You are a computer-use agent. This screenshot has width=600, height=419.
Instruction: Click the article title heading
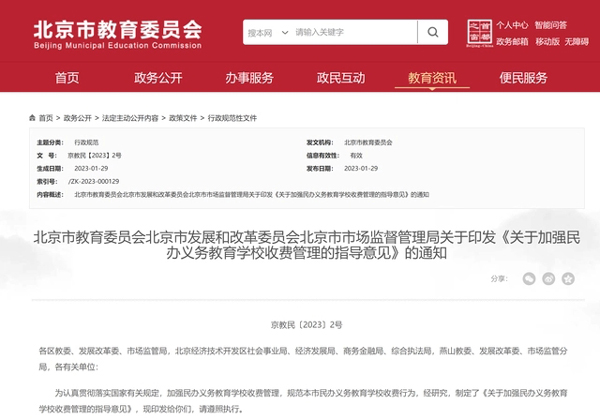pyautogui.click(x=307, y=245)
